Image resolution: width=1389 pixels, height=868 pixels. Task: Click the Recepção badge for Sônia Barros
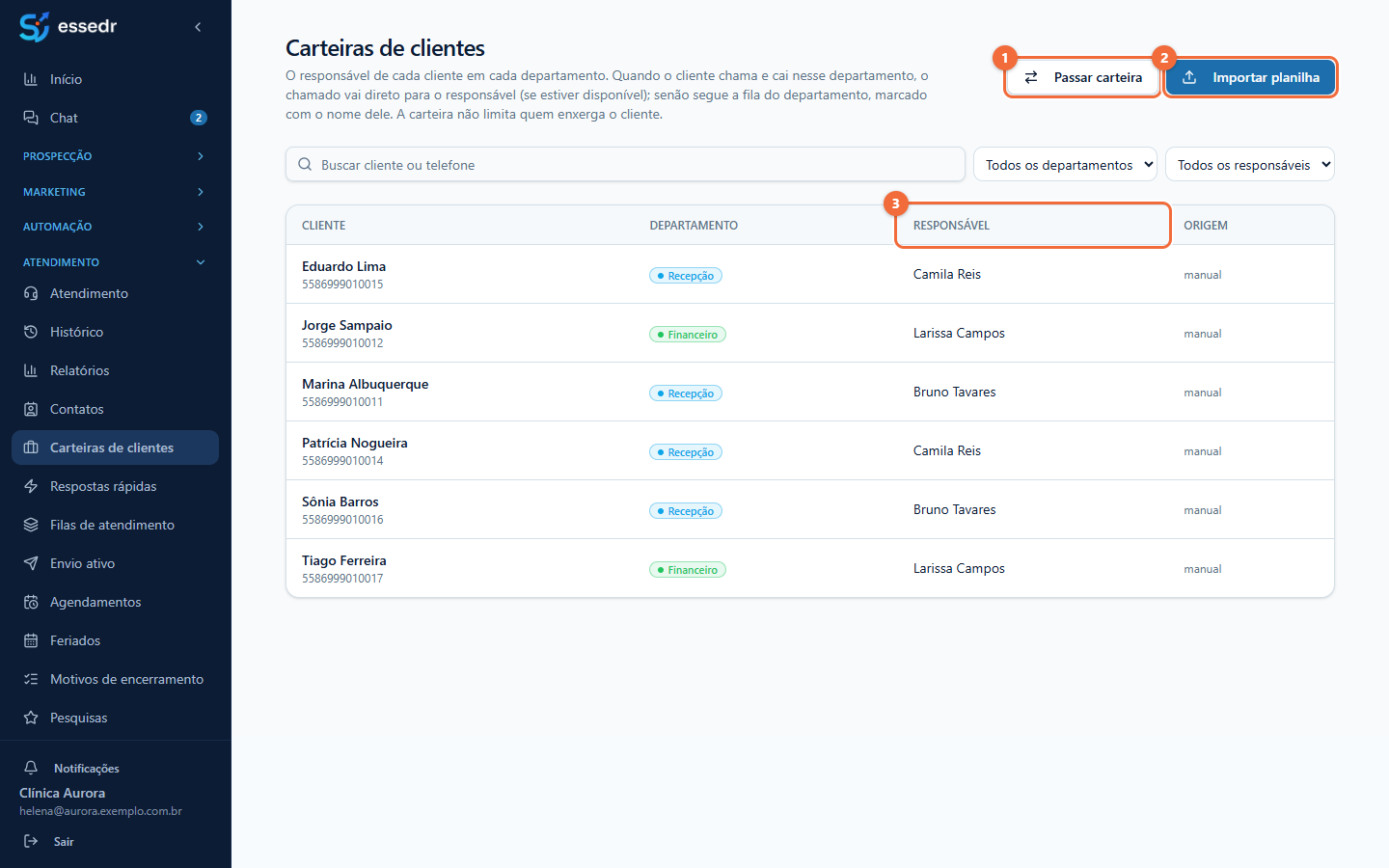[686, 511]
